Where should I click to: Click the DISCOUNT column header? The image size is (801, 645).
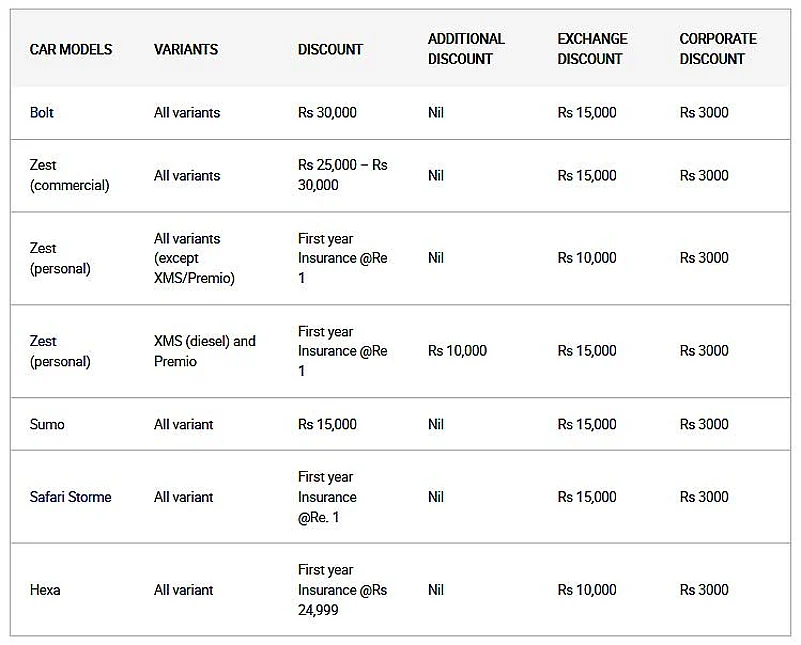(330, 49)
